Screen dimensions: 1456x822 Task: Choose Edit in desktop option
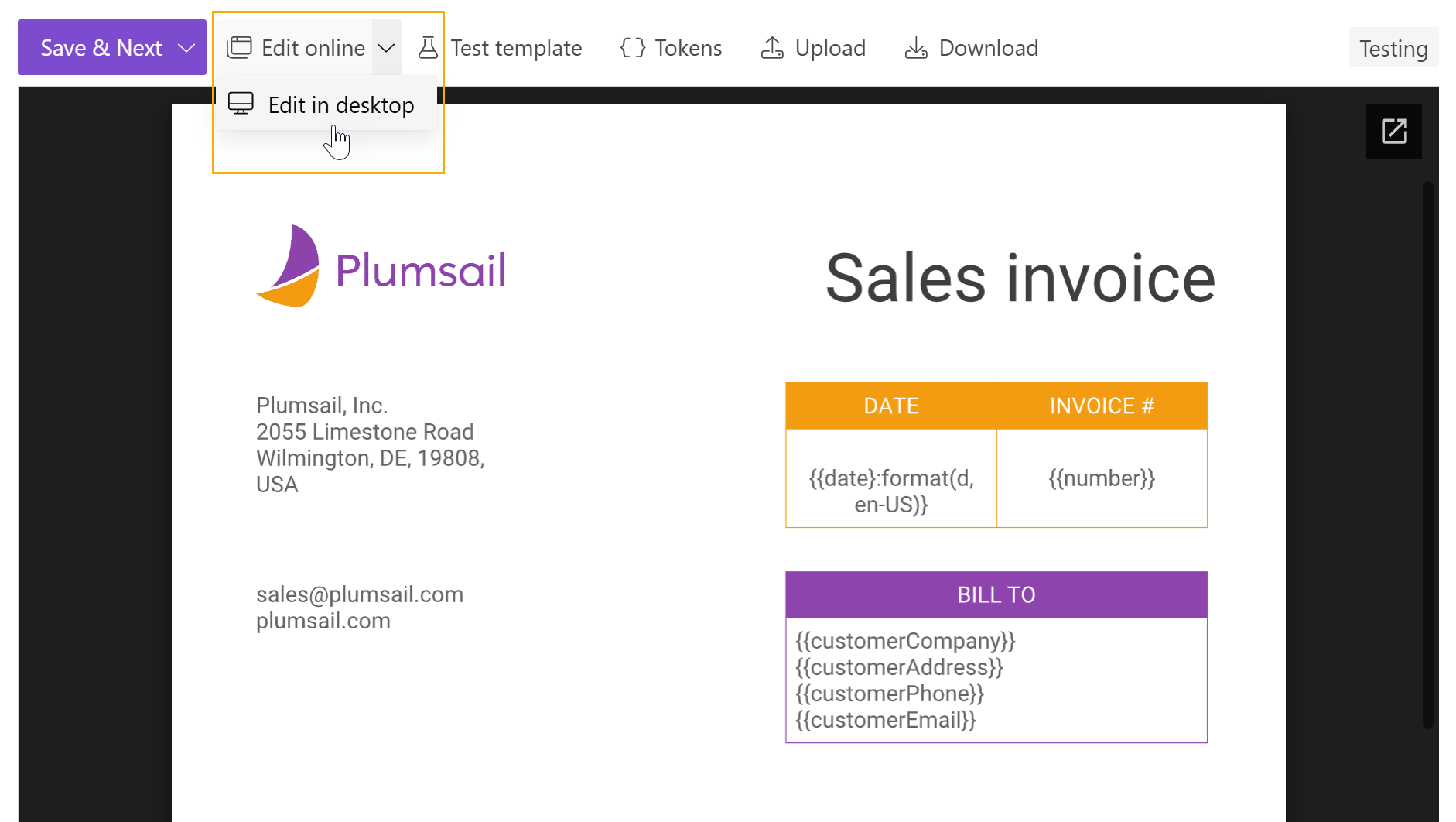coord(328,104)
